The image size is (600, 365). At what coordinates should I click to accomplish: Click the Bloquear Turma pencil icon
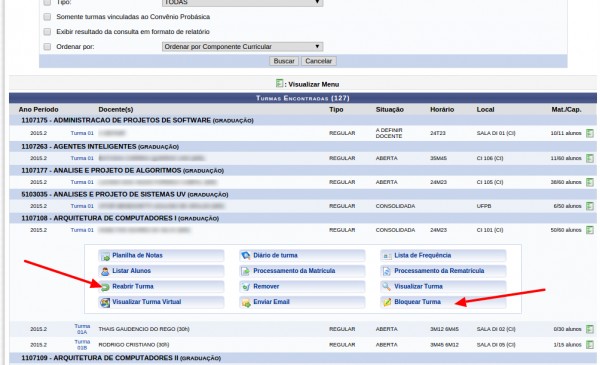point(387,302)
